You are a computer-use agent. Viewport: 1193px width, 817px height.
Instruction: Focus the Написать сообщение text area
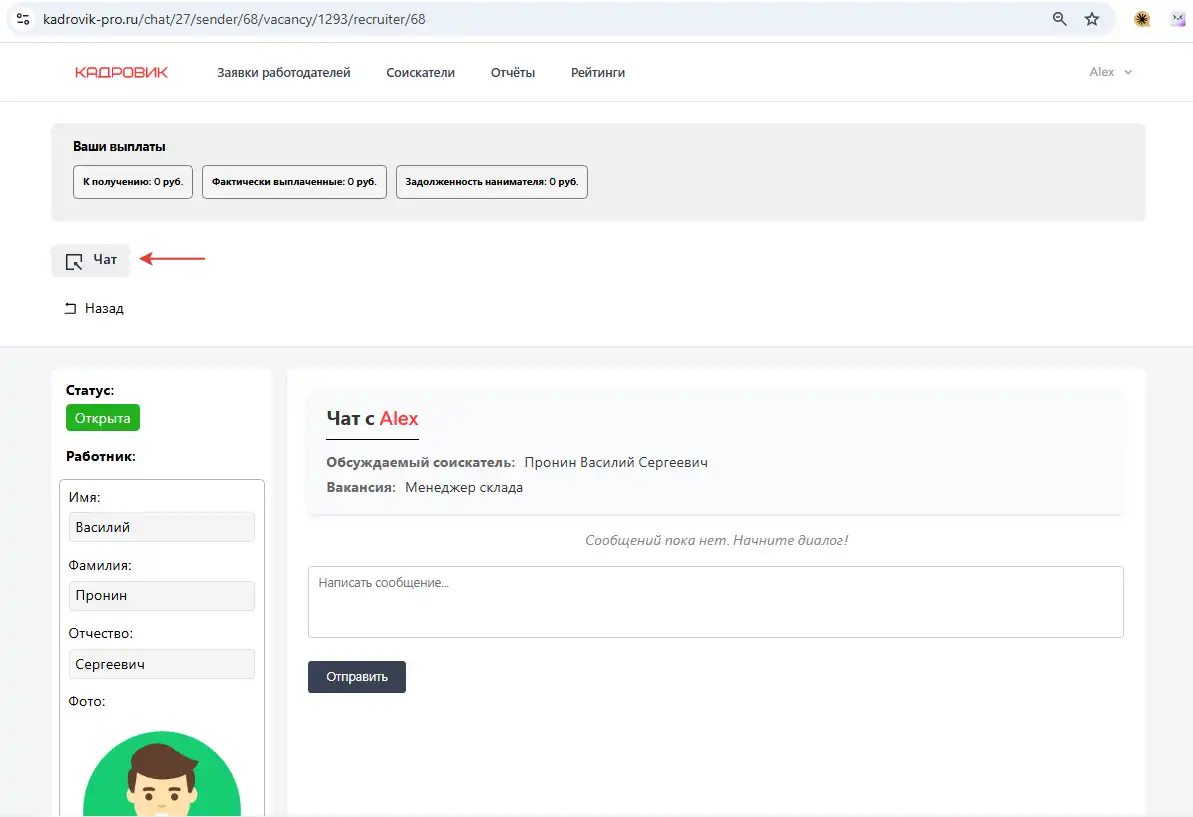click(x=715, y=601)
